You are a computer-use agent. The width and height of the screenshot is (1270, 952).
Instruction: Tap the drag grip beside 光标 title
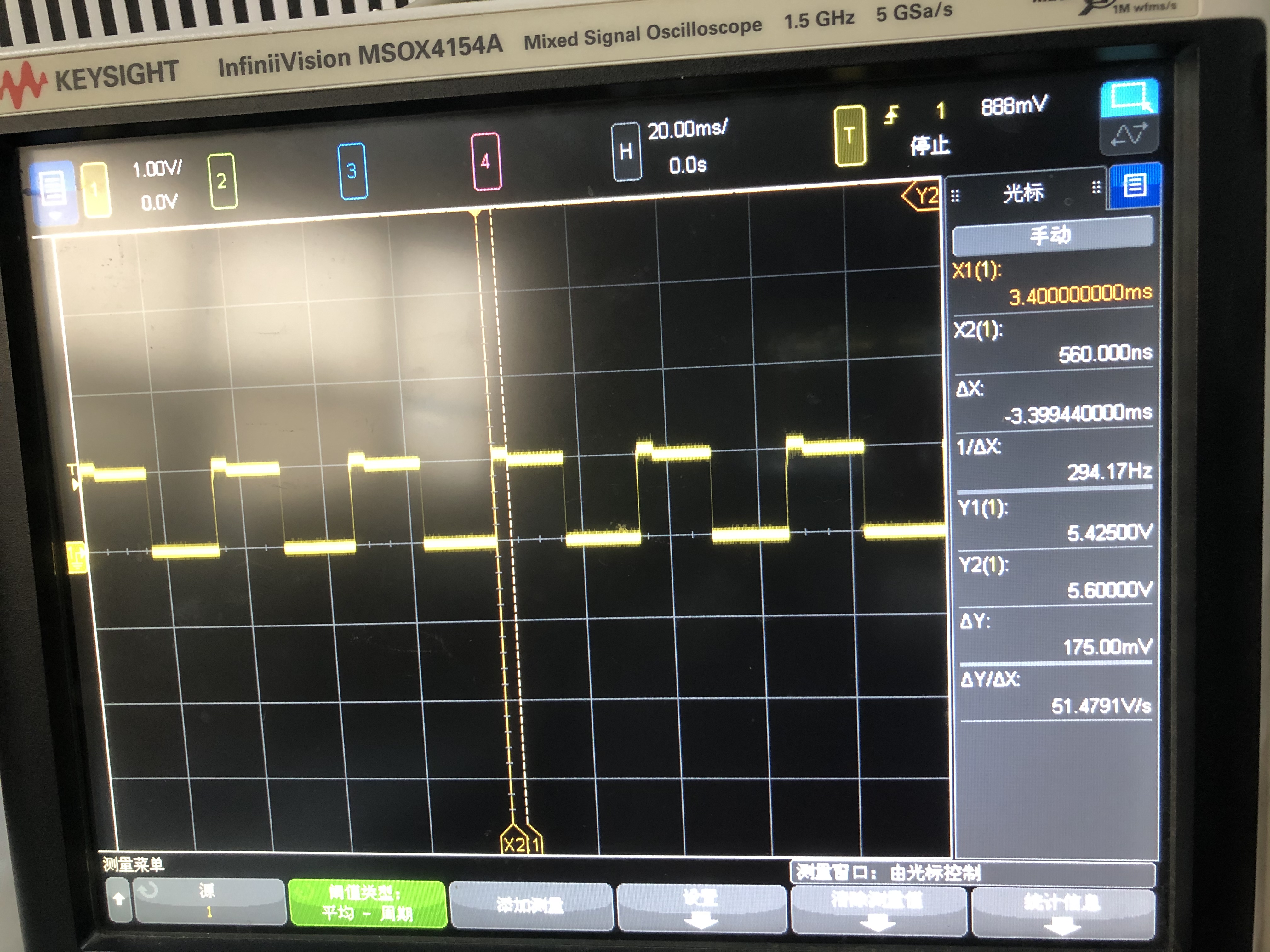(955, 196)
